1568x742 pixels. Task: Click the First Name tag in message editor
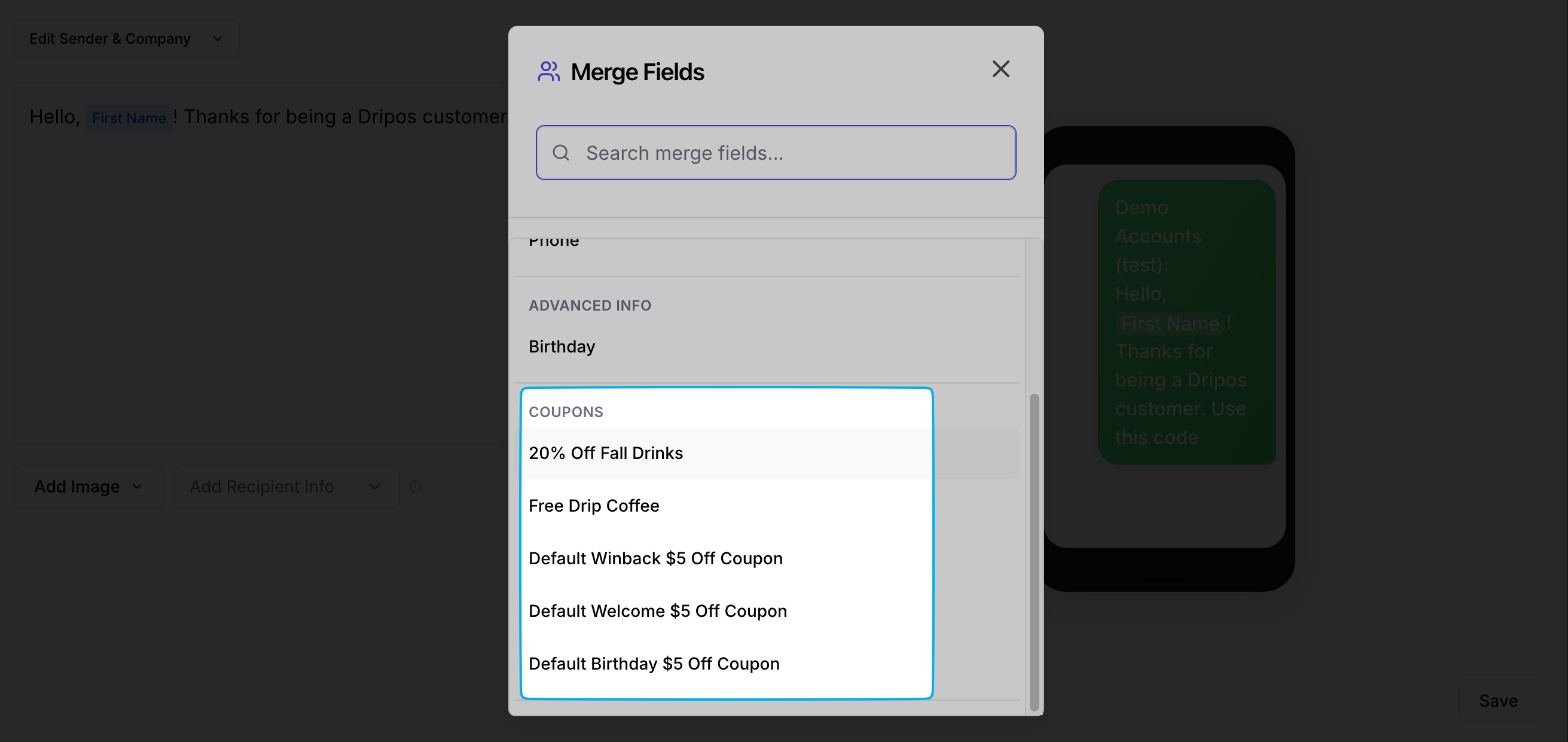pos(129,118)
